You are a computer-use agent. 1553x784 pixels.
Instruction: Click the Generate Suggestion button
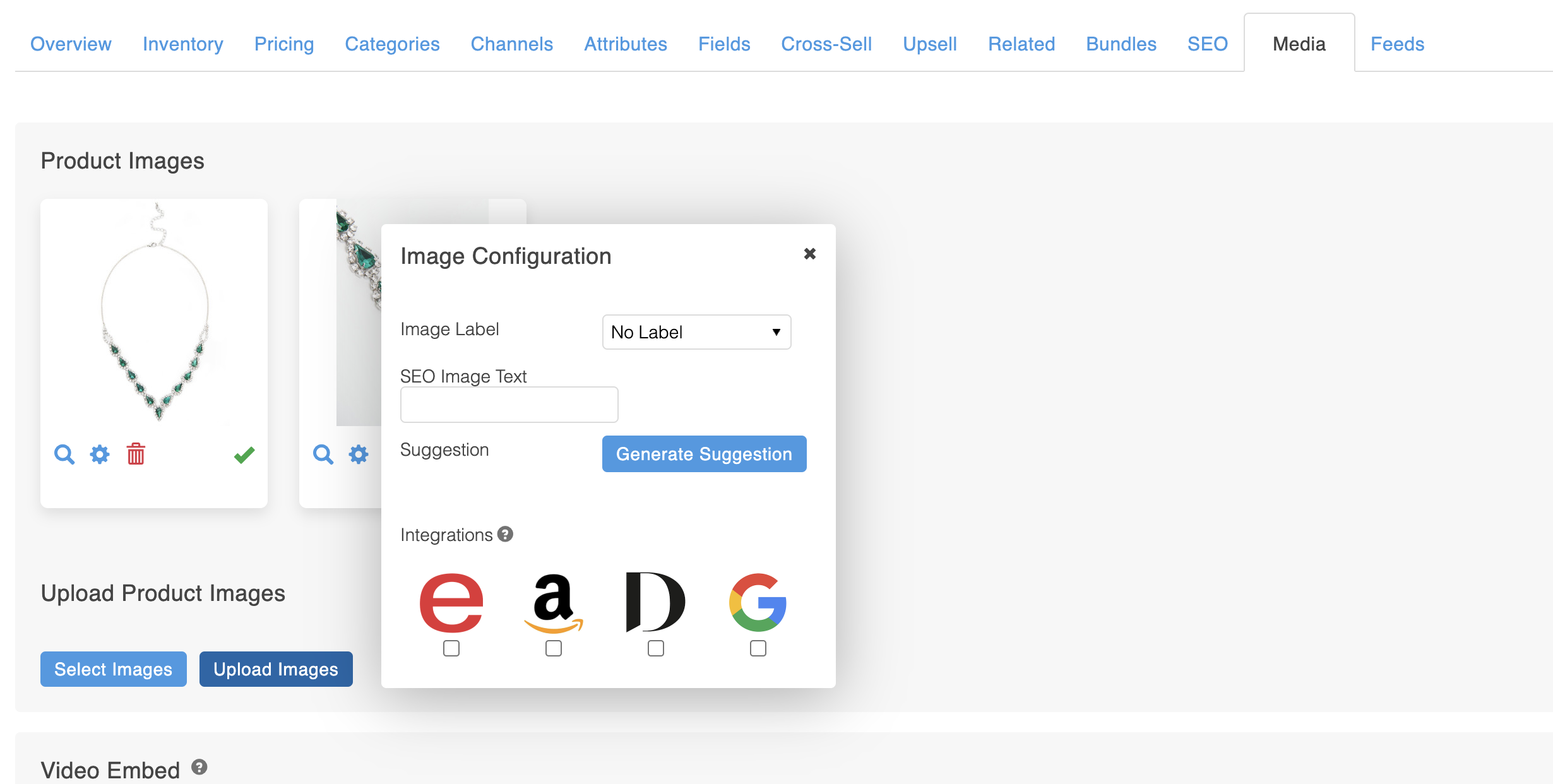704,454
